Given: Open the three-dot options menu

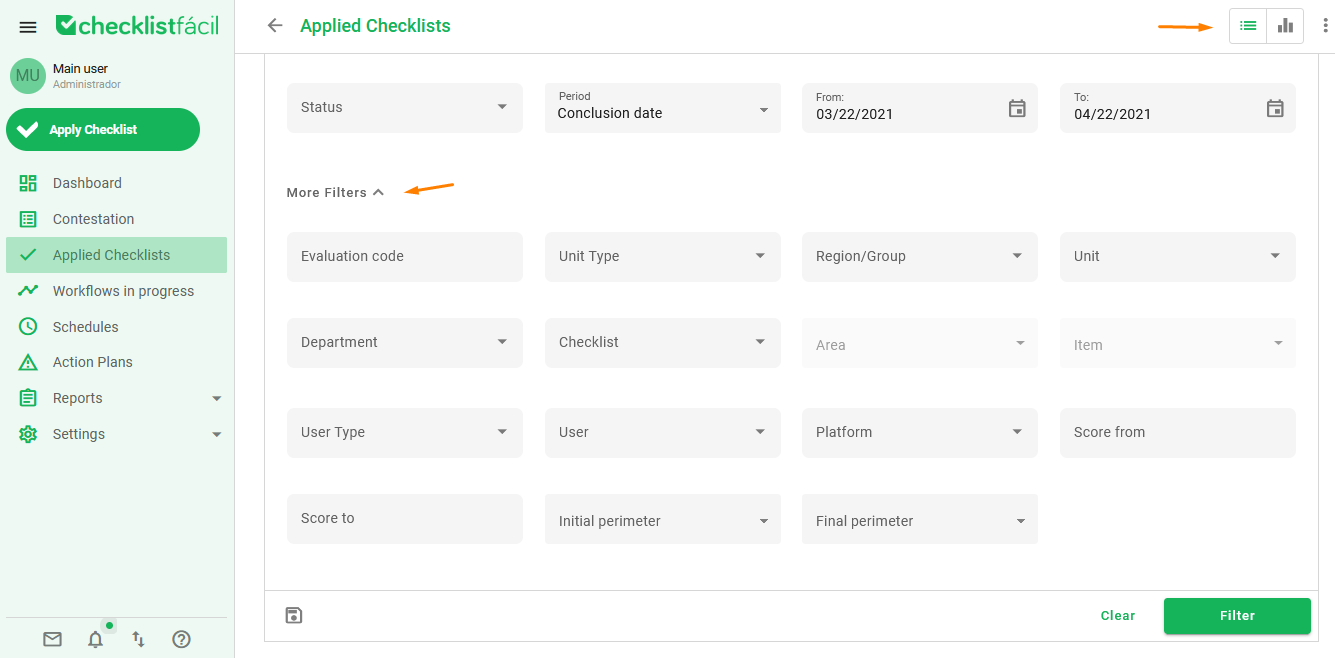Looking at the screenshot, I should (1325, 26).
